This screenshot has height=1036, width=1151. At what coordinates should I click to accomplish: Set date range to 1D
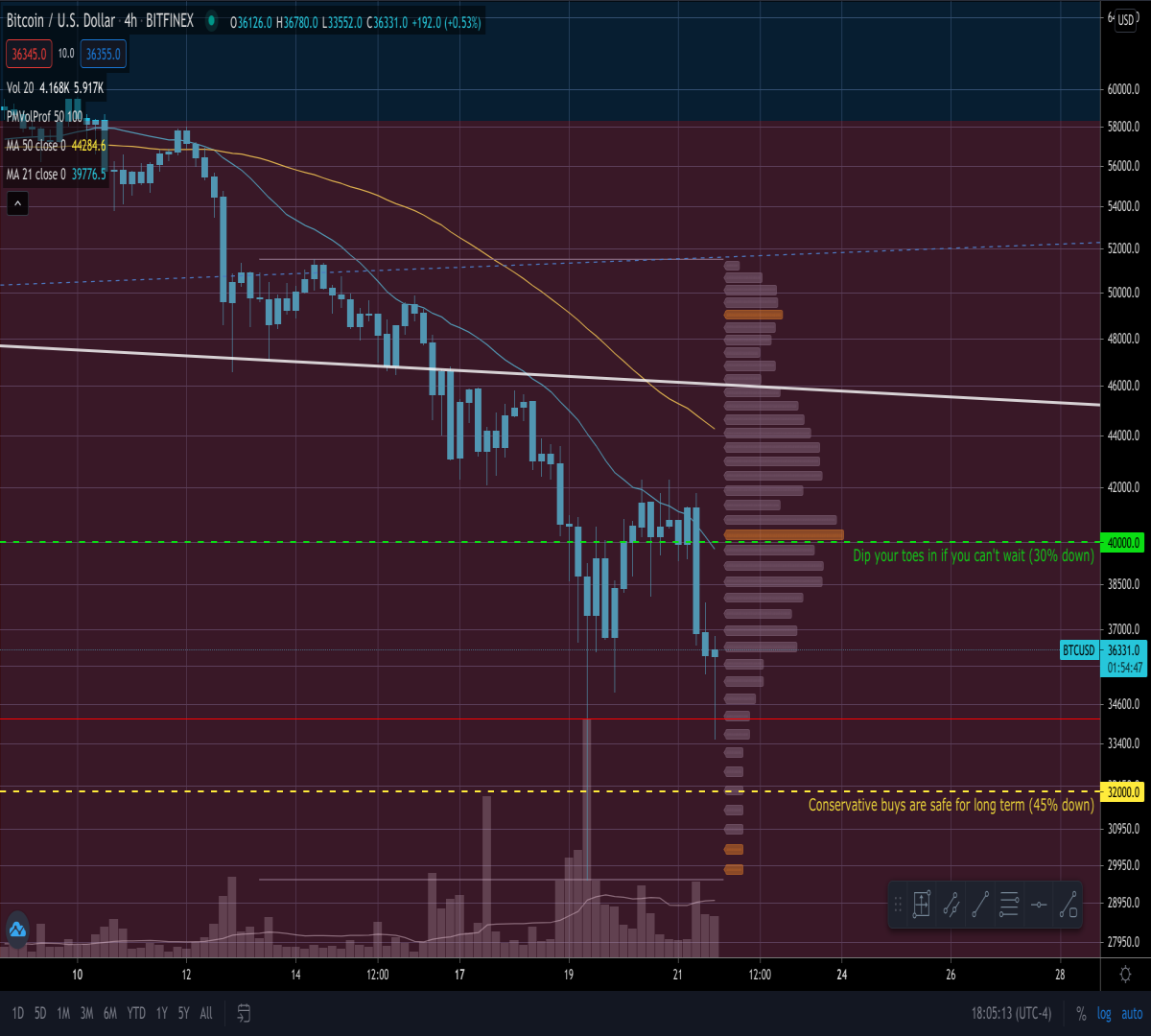(18, 1013)
